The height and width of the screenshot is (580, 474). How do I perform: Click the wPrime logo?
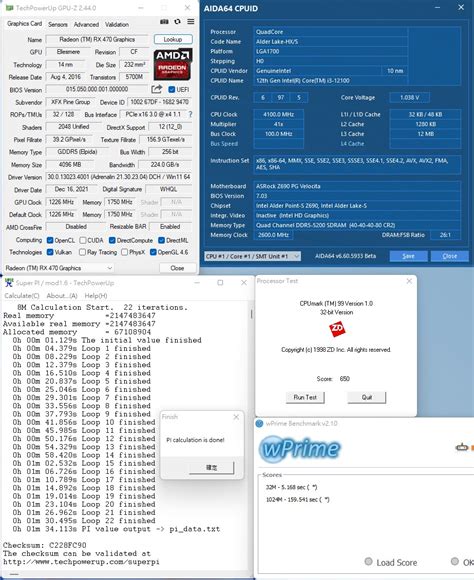pos(299,449)
